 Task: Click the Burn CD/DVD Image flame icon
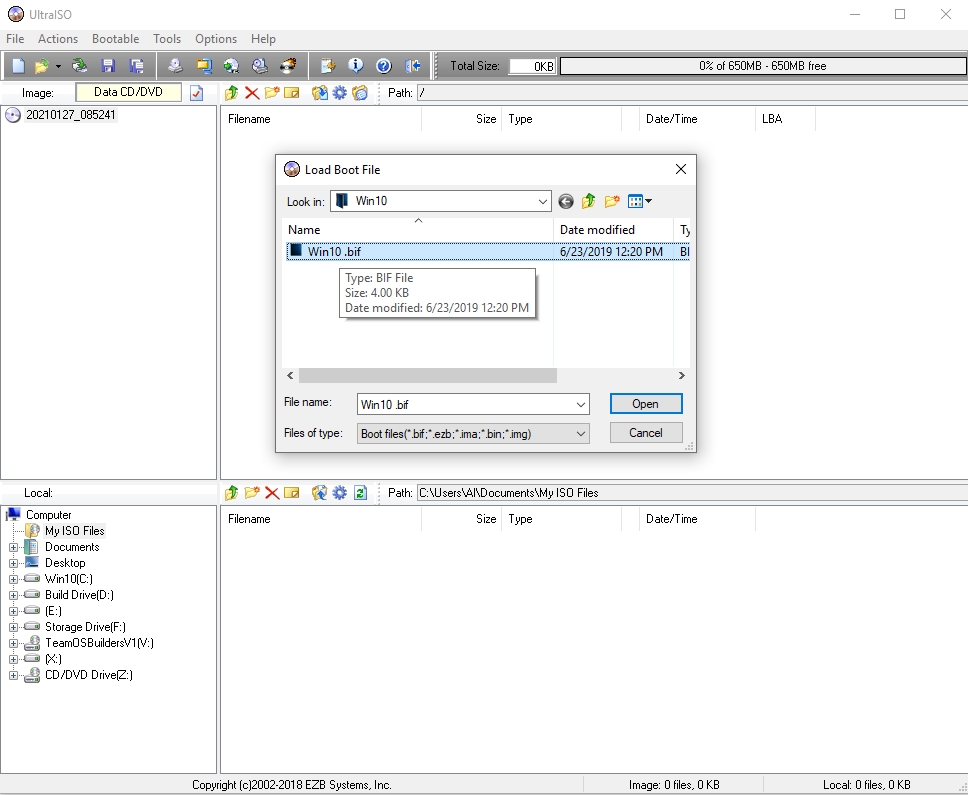[288, 65]
